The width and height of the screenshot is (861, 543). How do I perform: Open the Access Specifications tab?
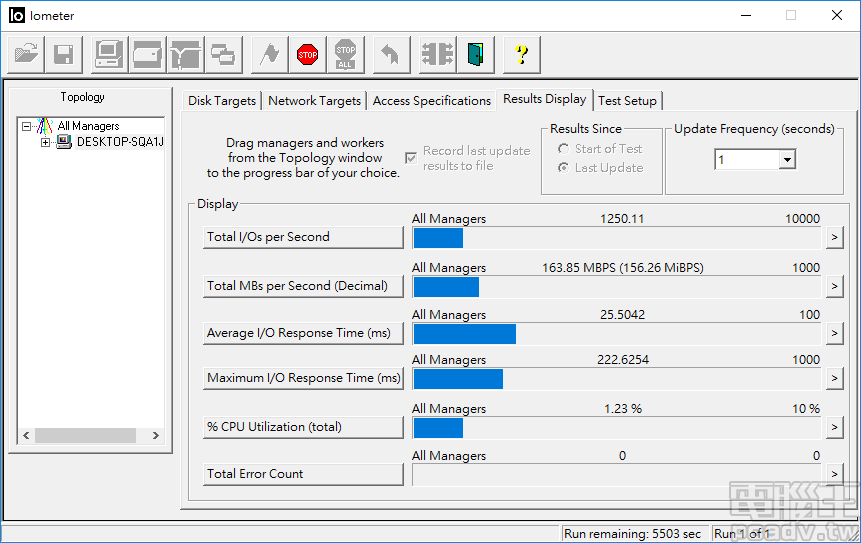pos(431,101)
